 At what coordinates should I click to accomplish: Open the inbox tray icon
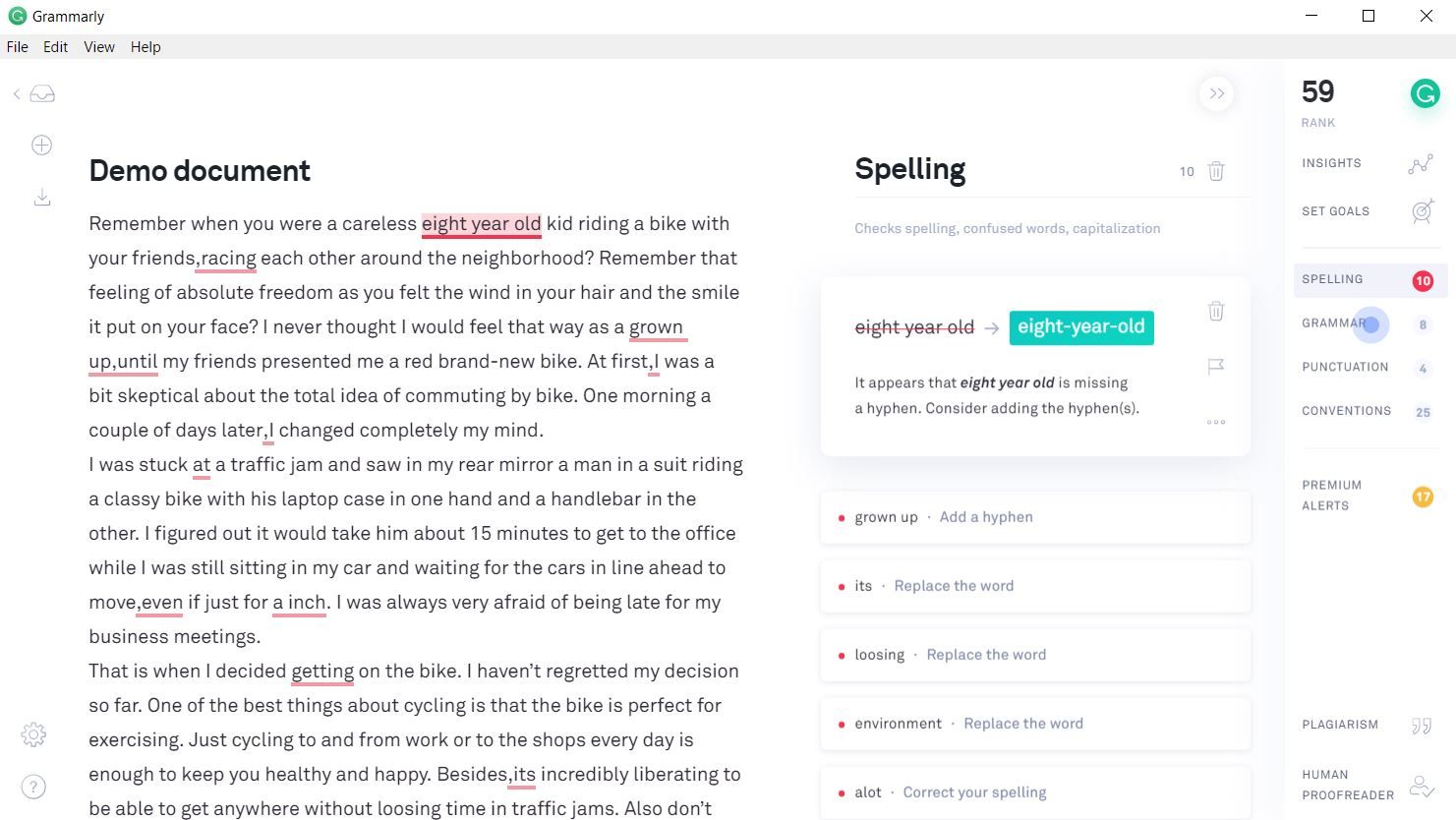(42, 94)
